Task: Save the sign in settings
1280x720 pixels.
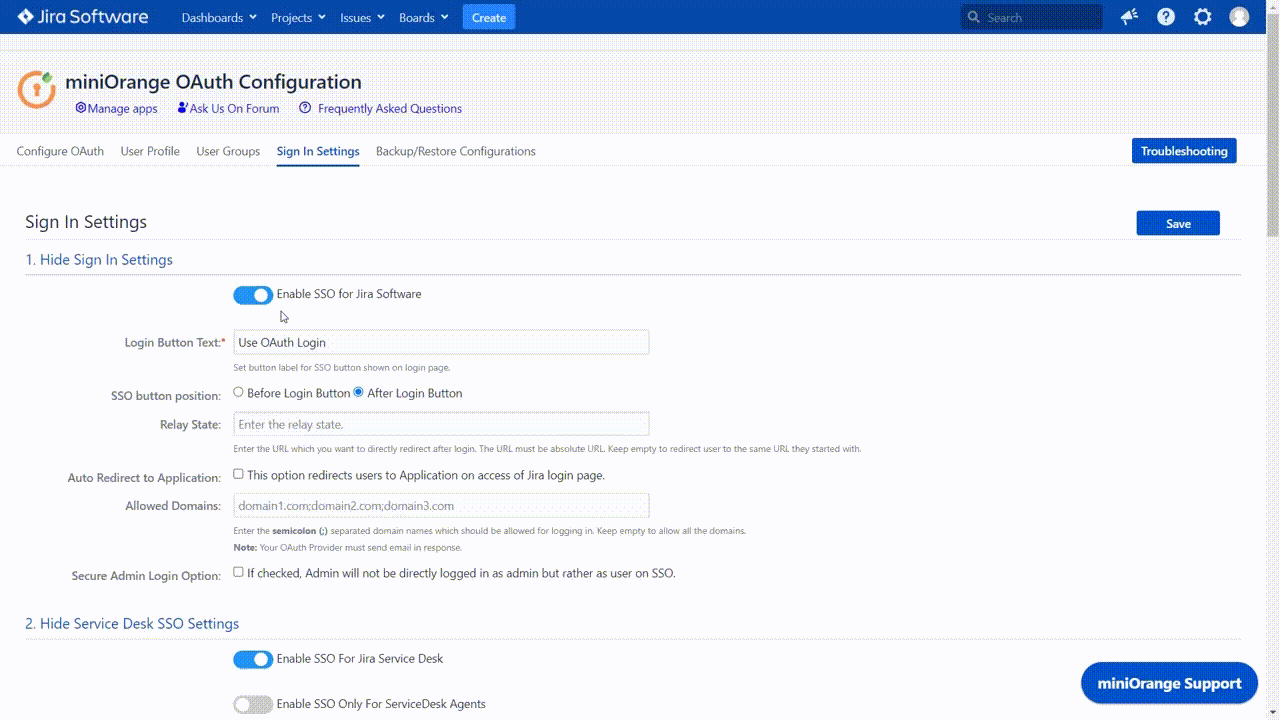Action: 1178,223
